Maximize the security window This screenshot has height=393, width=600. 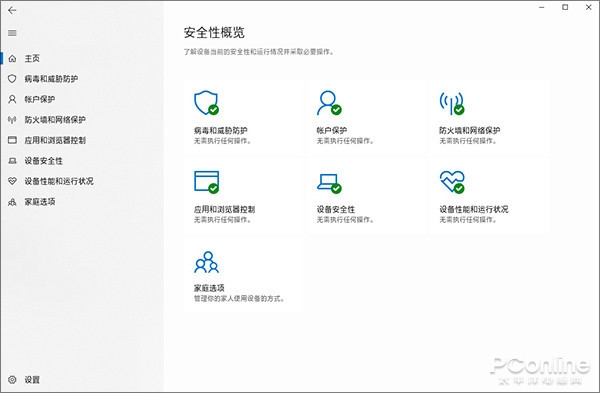tap(565, 7)
